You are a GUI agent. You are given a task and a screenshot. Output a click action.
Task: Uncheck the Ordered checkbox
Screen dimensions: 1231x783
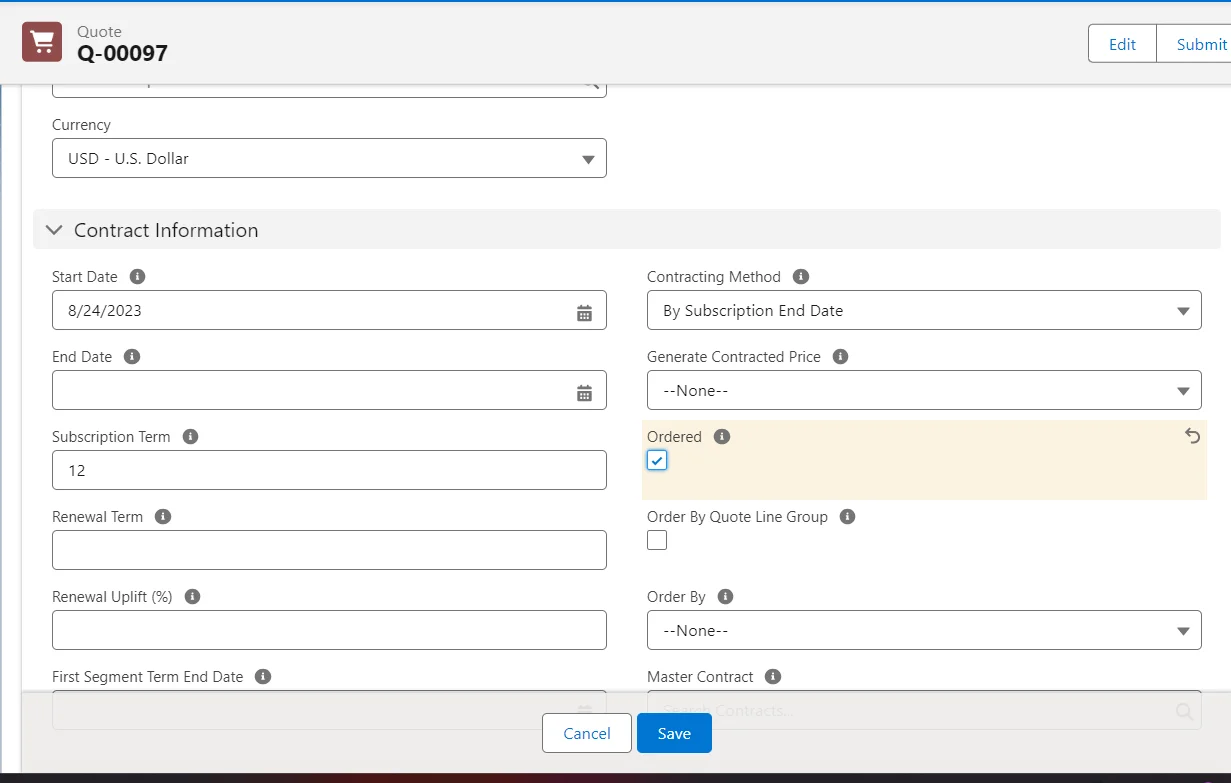click(656, 460)
